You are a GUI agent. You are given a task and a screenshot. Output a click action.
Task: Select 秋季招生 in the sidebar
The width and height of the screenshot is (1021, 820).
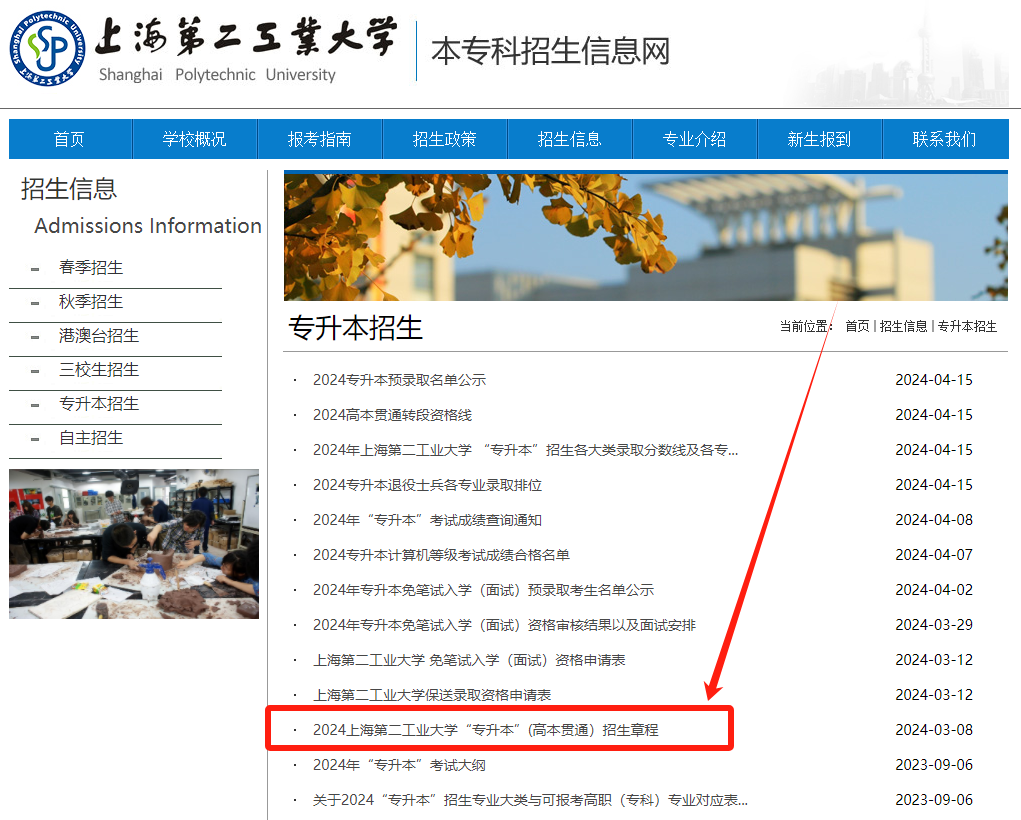(x=92, y=303)
